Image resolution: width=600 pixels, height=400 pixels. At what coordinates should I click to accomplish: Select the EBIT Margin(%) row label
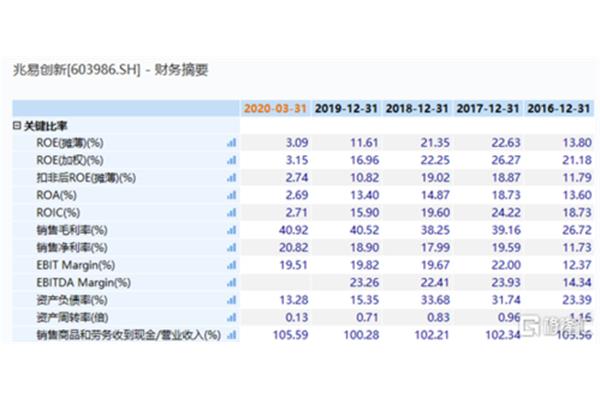point(76,265)
